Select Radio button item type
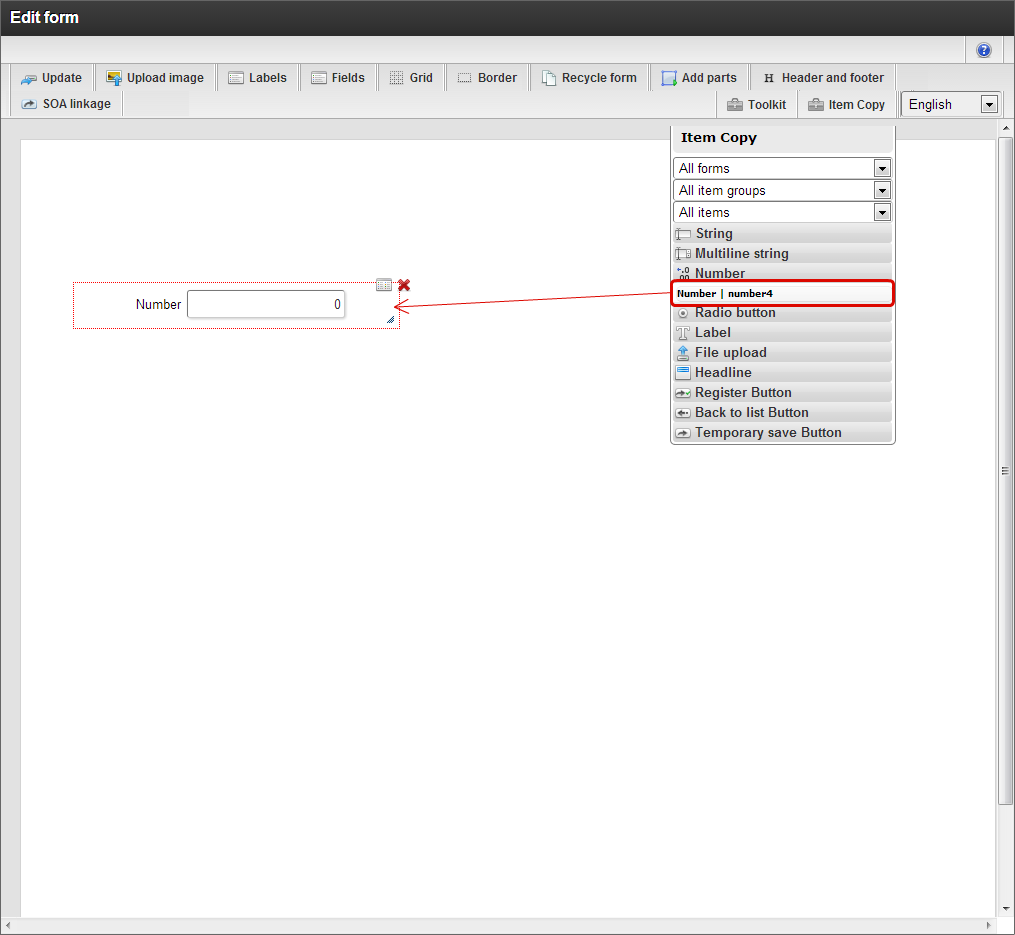The width and height of the screenshot is (1015, 935). tap(782, 313)
